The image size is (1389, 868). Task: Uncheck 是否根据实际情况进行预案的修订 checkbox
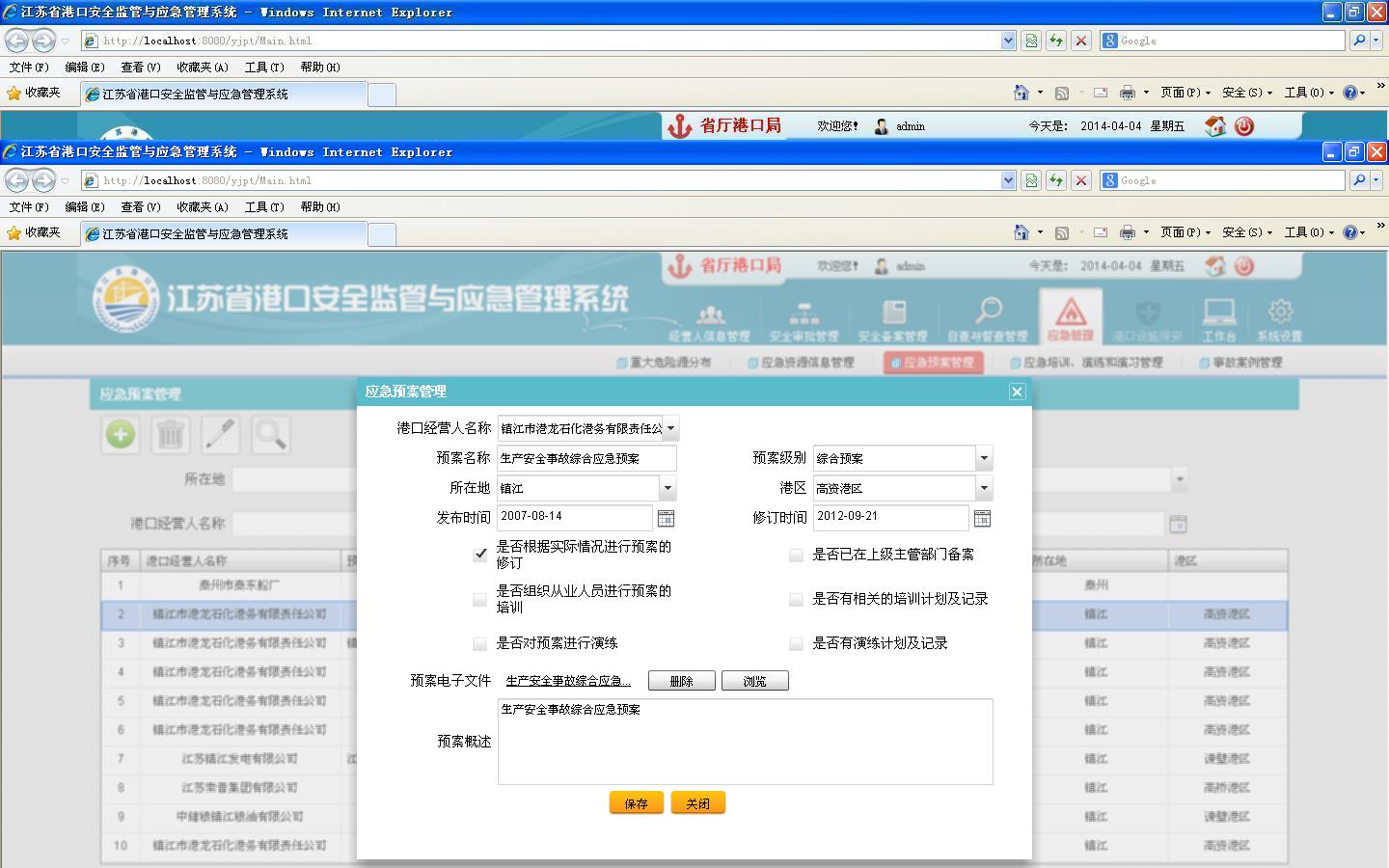click(x=480, y=555)
